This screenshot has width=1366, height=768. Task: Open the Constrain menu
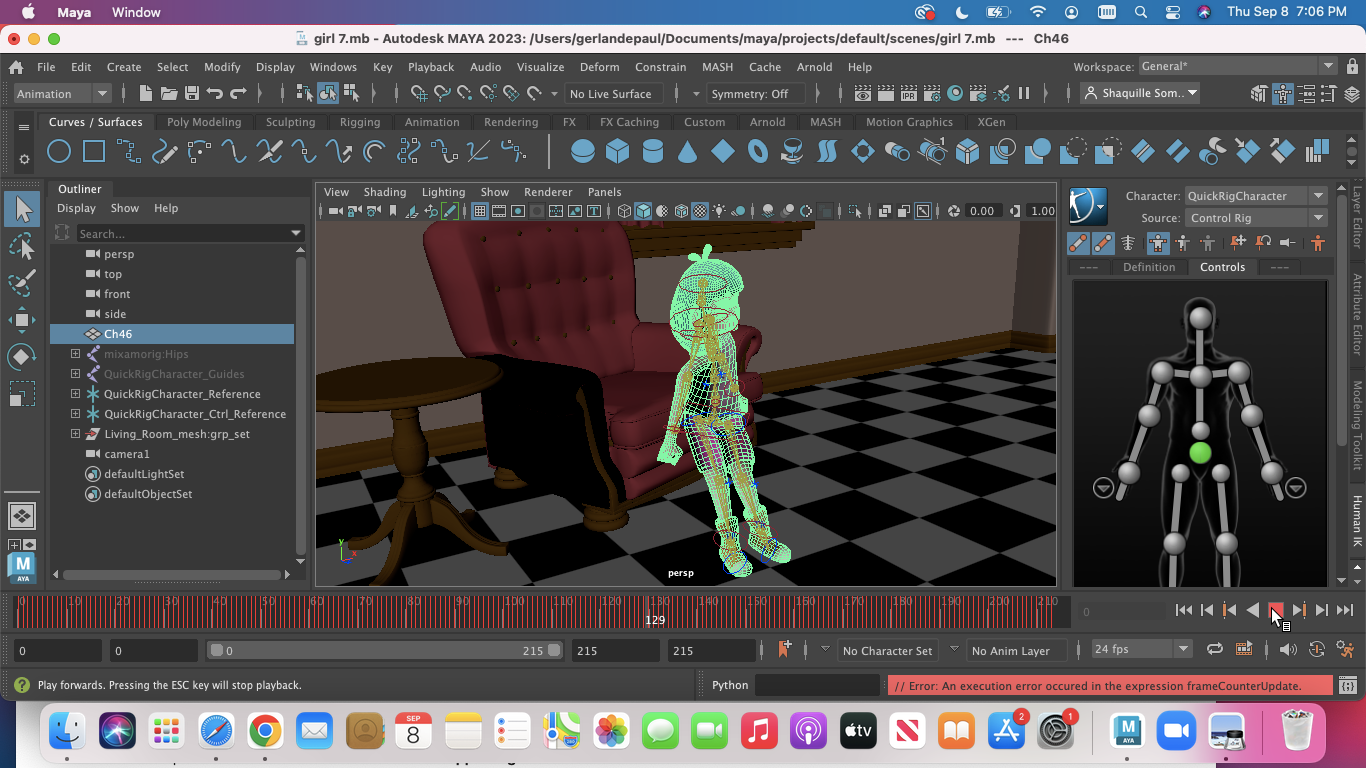(660, 67)
